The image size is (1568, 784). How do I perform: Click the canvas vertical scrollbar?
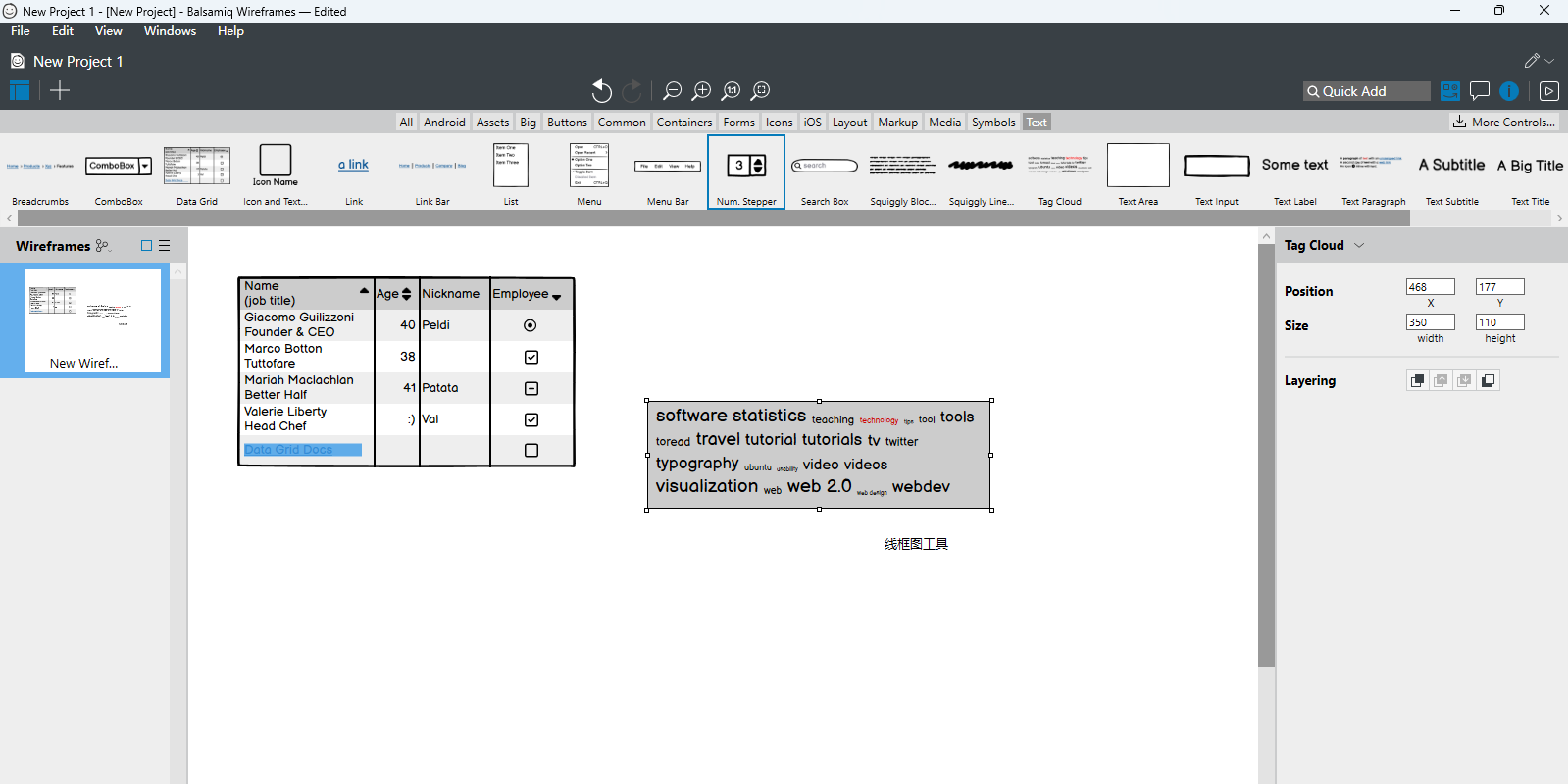pyautogui.click(x=1266, y=456)
